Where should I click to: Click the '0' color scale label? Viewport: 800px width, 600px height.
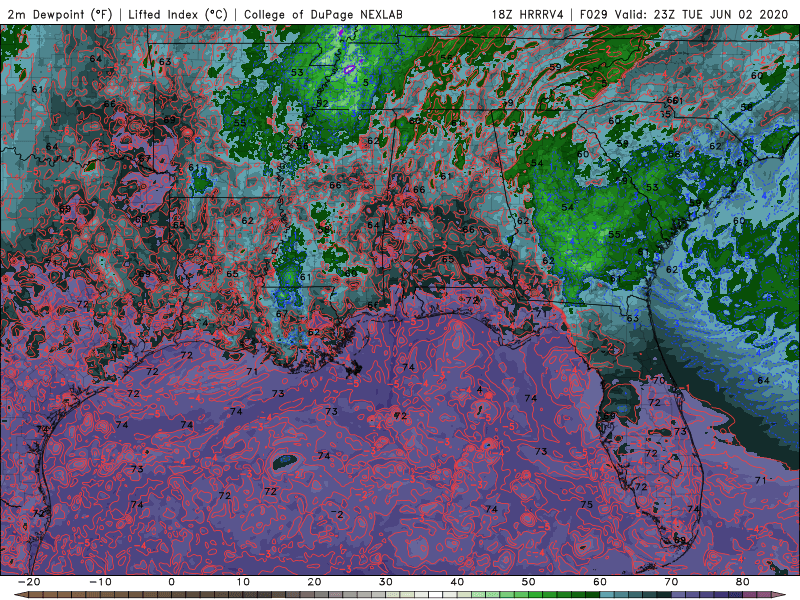tap(171, 582)
